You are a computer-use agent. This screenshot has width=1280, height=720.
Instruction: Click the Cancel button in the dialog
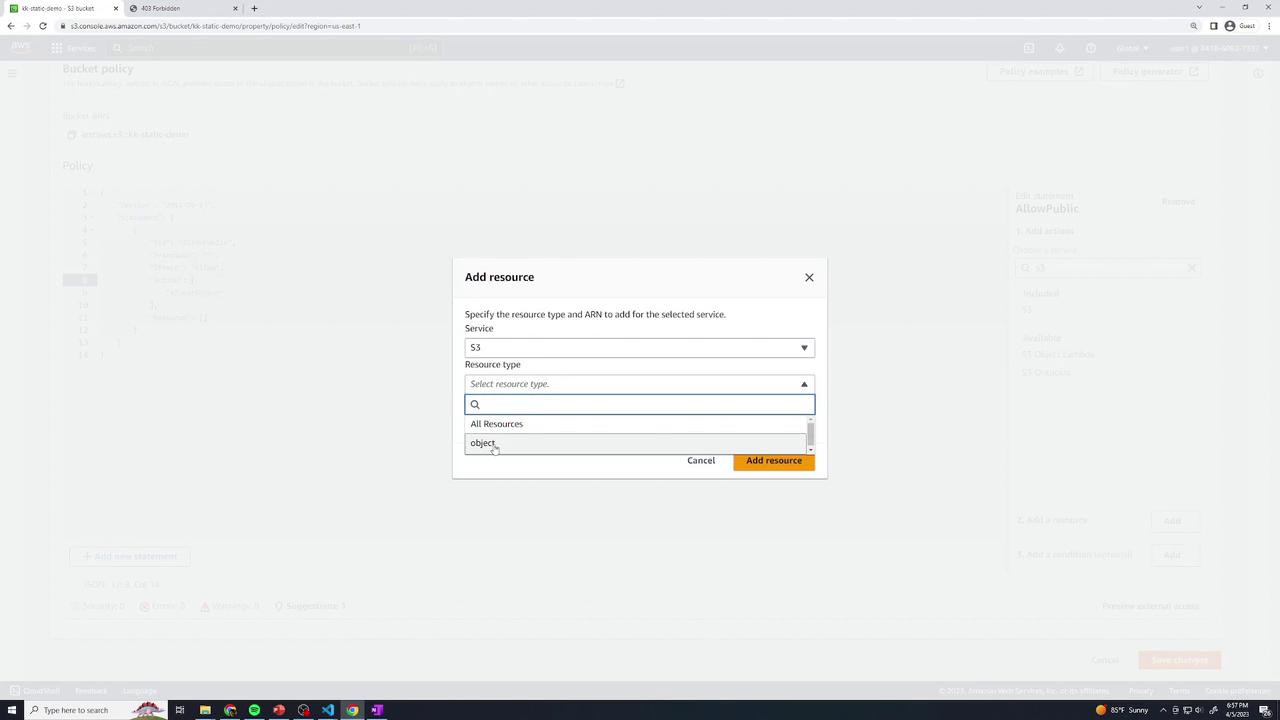(x=701, y=461)
